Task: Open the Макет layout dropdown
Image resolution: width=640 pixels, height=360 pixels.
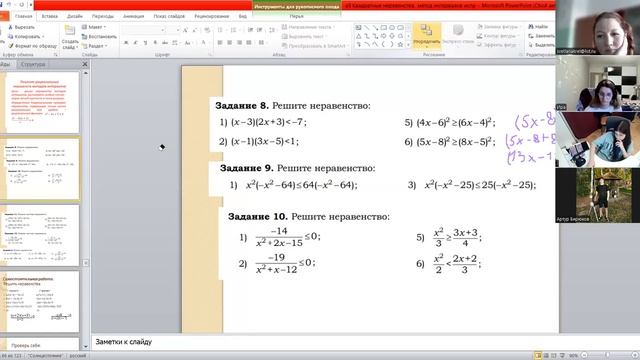Action: coord(93,27)
